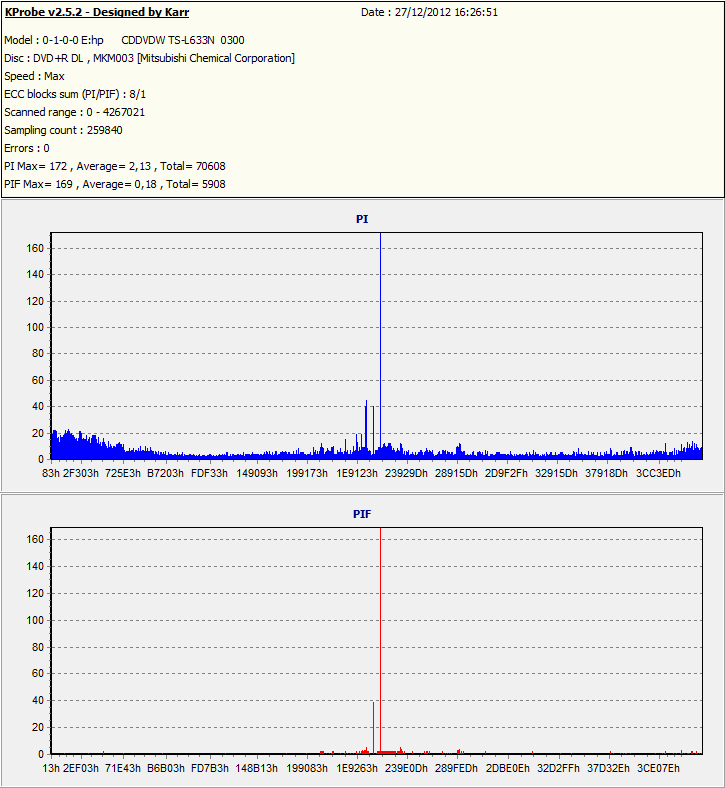Click the 32D2FFh axis label
725x788 pixels.
(x=558, y=768)
